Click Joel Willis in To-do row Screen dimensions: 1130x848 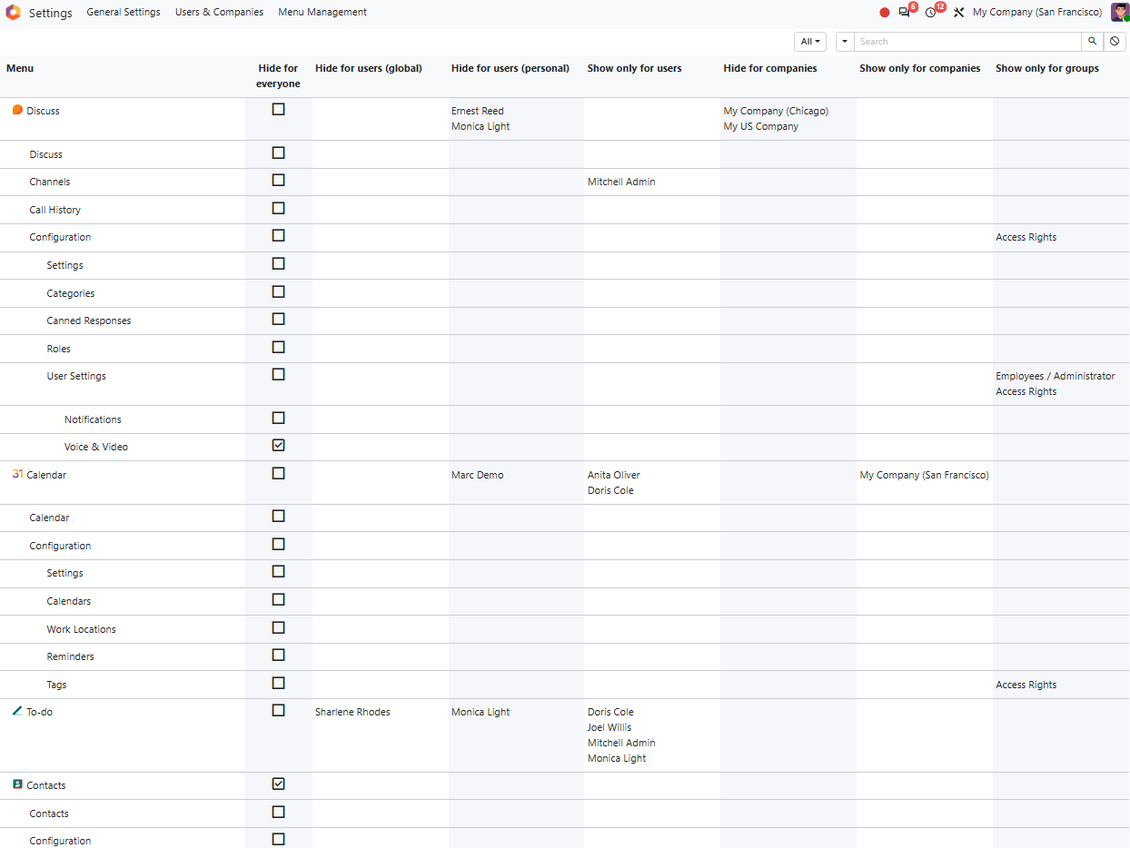[x=609, y=728]
